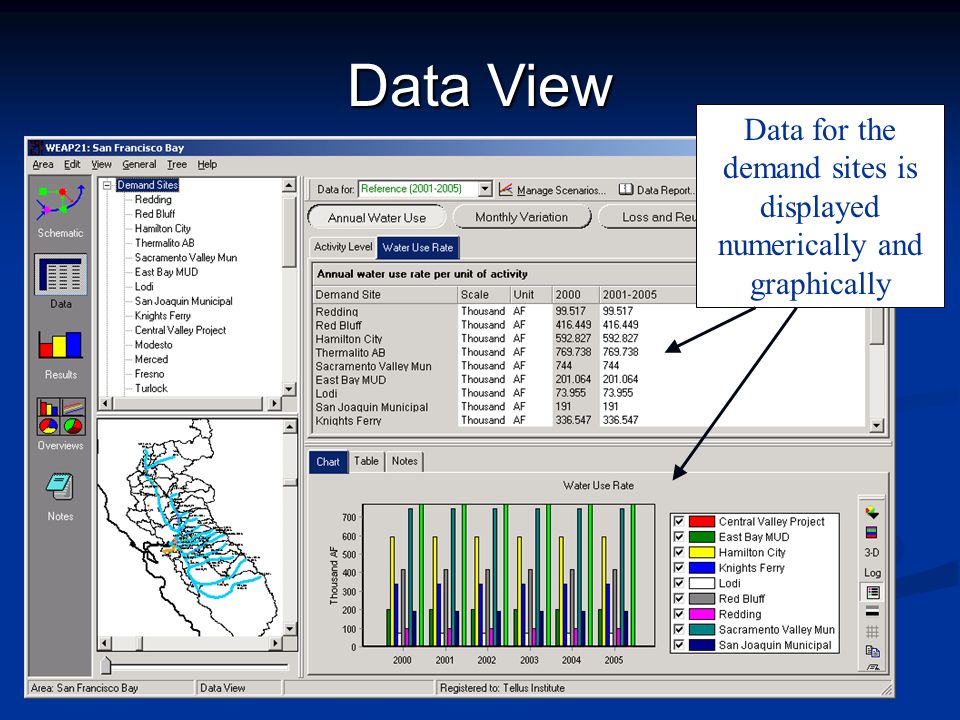Toggle 3-D chart display

pos(872,552)
